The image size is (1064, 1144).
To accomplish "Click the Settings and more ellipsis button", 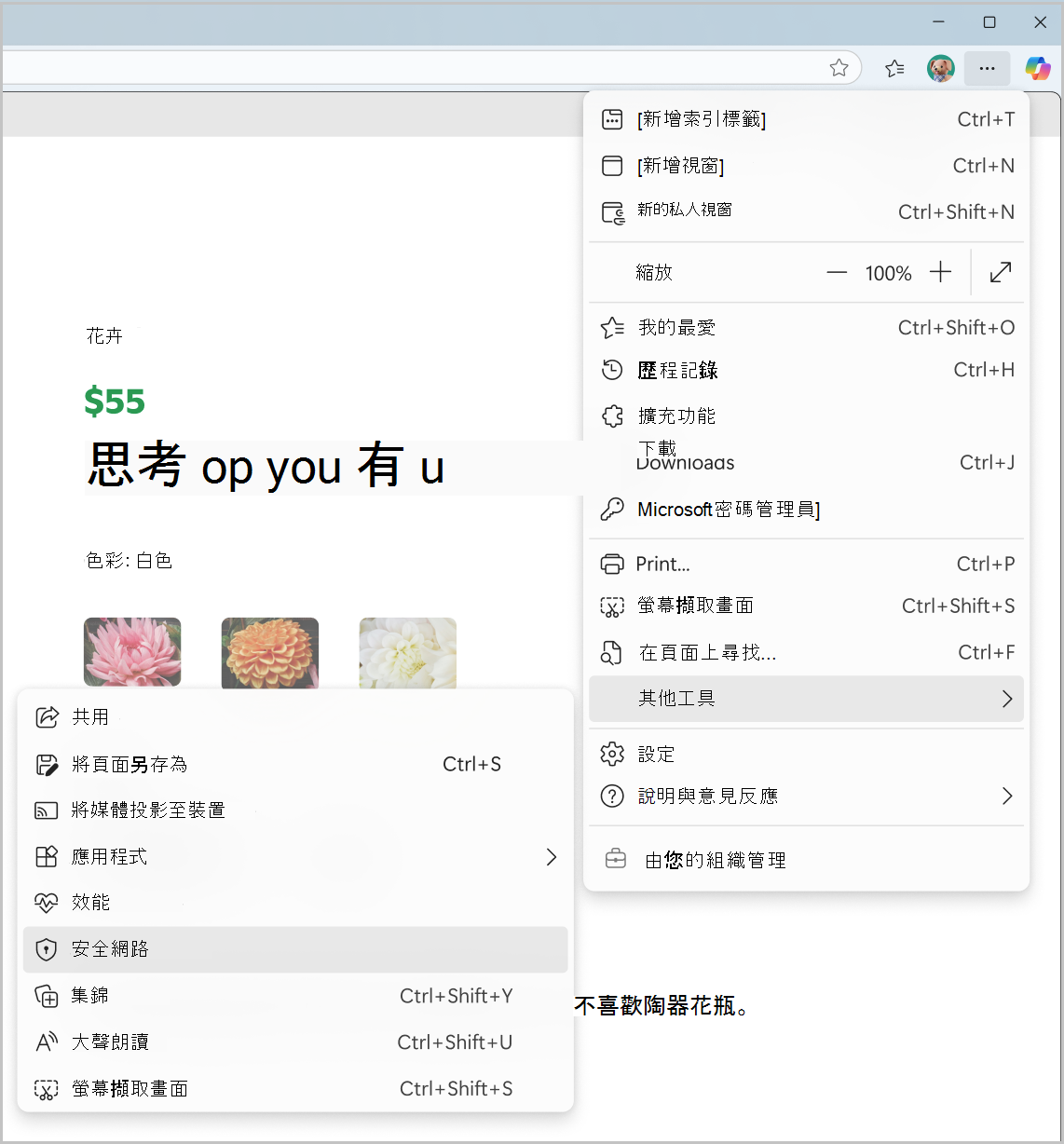I will 988,68.
